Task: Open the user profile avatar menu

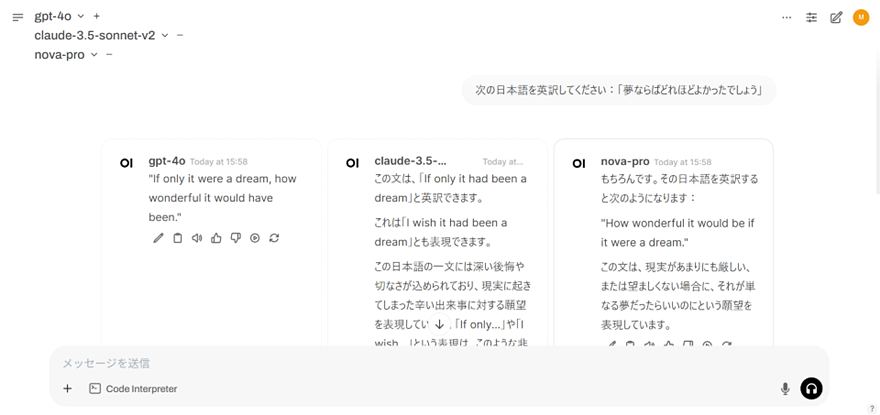Action: (x=860, y=17)
